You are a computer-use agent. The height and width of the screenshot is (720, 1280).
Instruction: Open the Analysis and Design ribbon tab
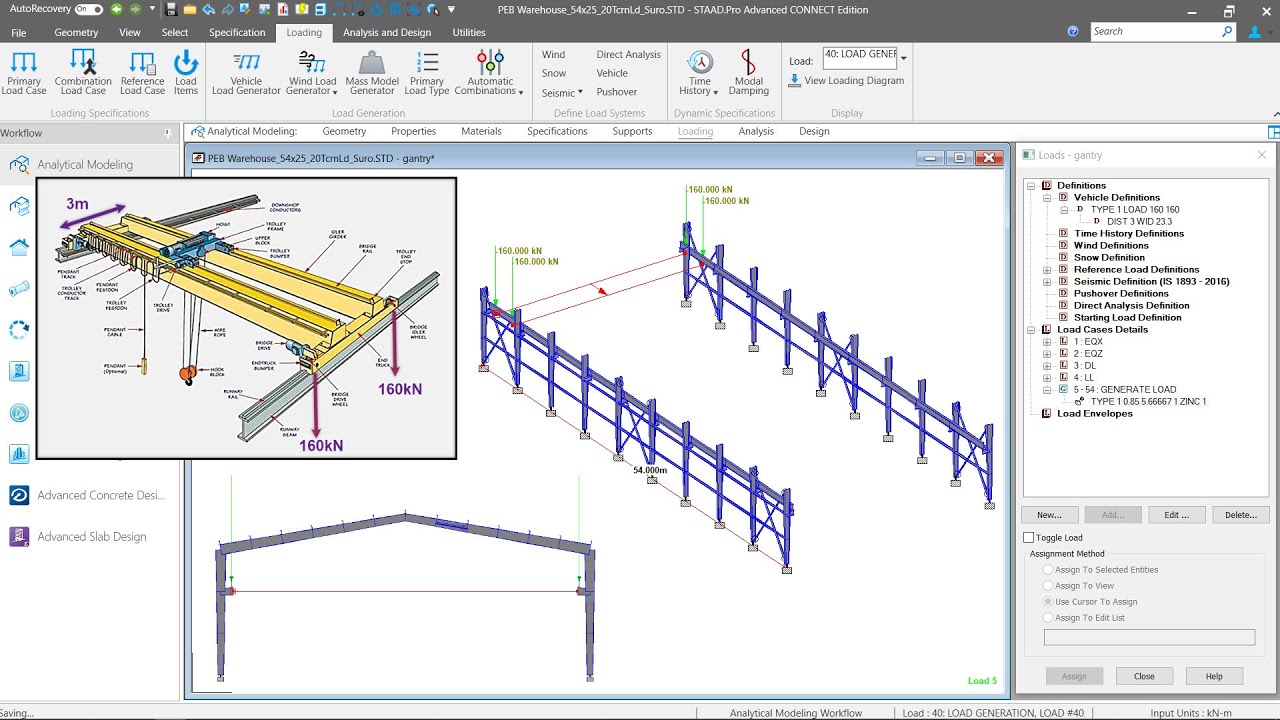tap(387, 32)
